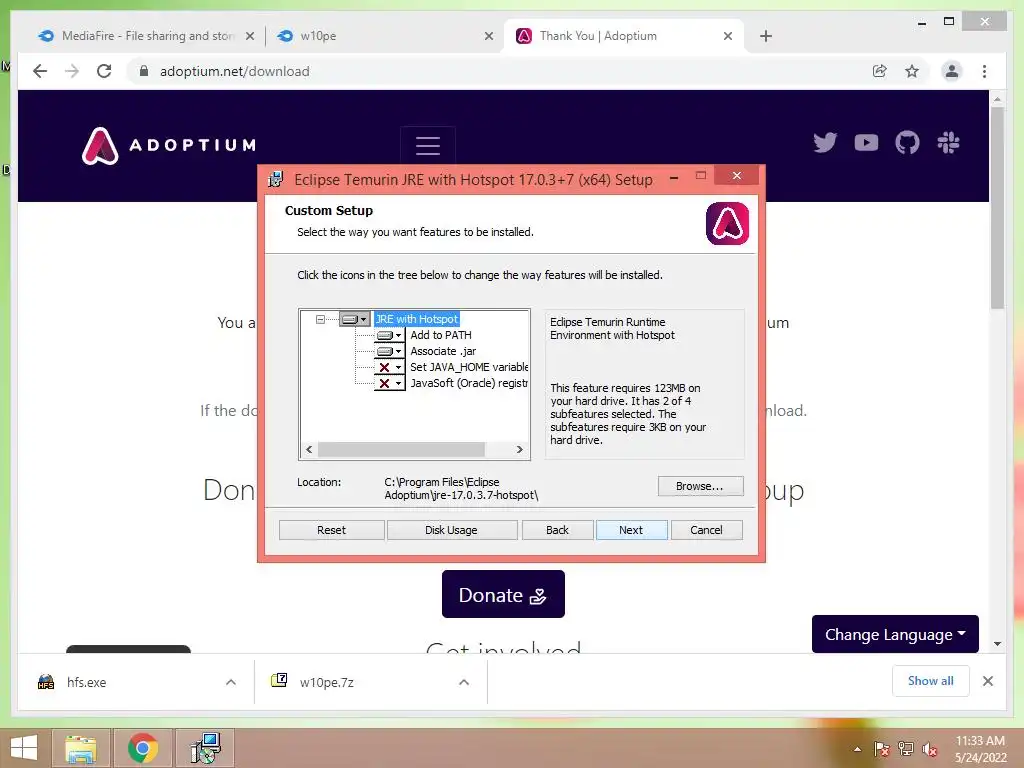Click feature tree scroll right arrow

[520, 449]
